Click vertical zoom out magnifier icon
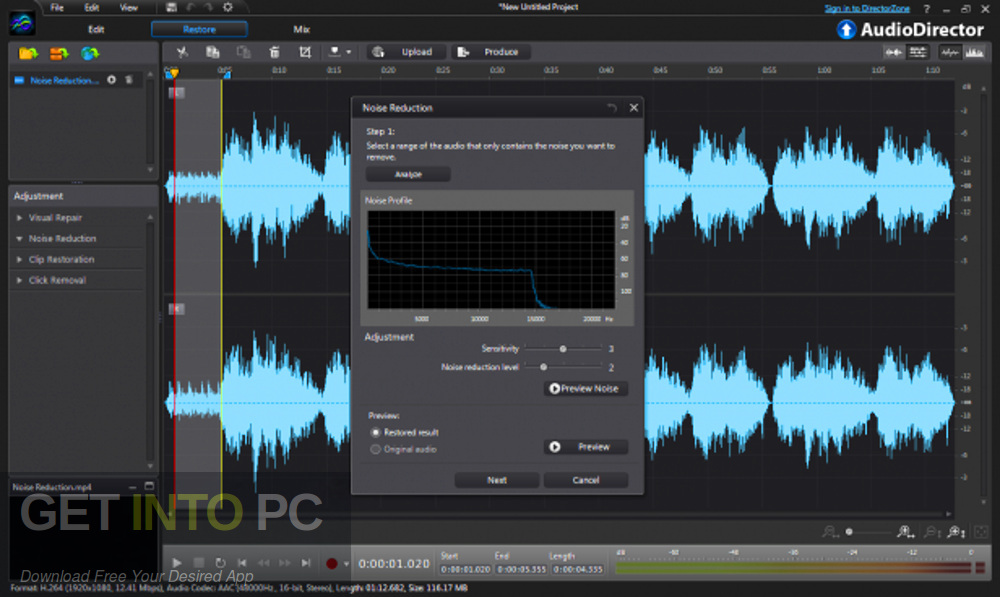This screenshot has width=1000, height=597. pyautogui.click(x=932, y=531)
